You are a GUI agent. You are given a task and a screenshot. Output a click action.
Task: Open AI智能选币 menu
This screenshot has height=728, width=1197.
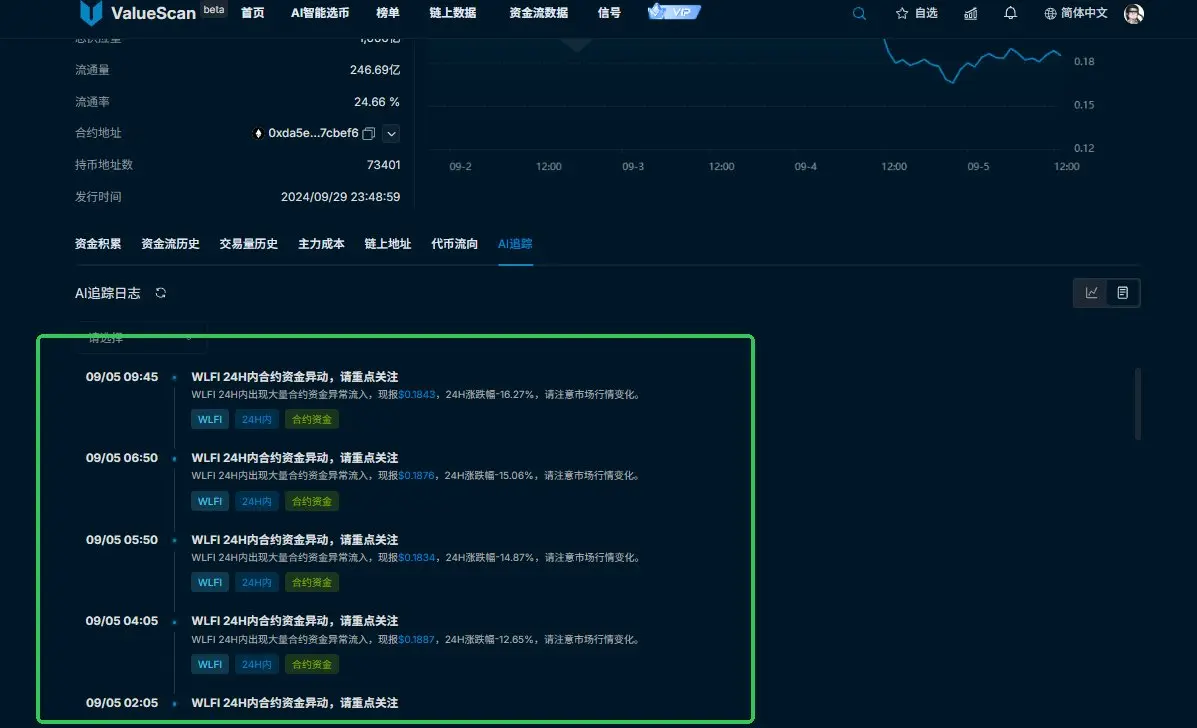(320, 13)
